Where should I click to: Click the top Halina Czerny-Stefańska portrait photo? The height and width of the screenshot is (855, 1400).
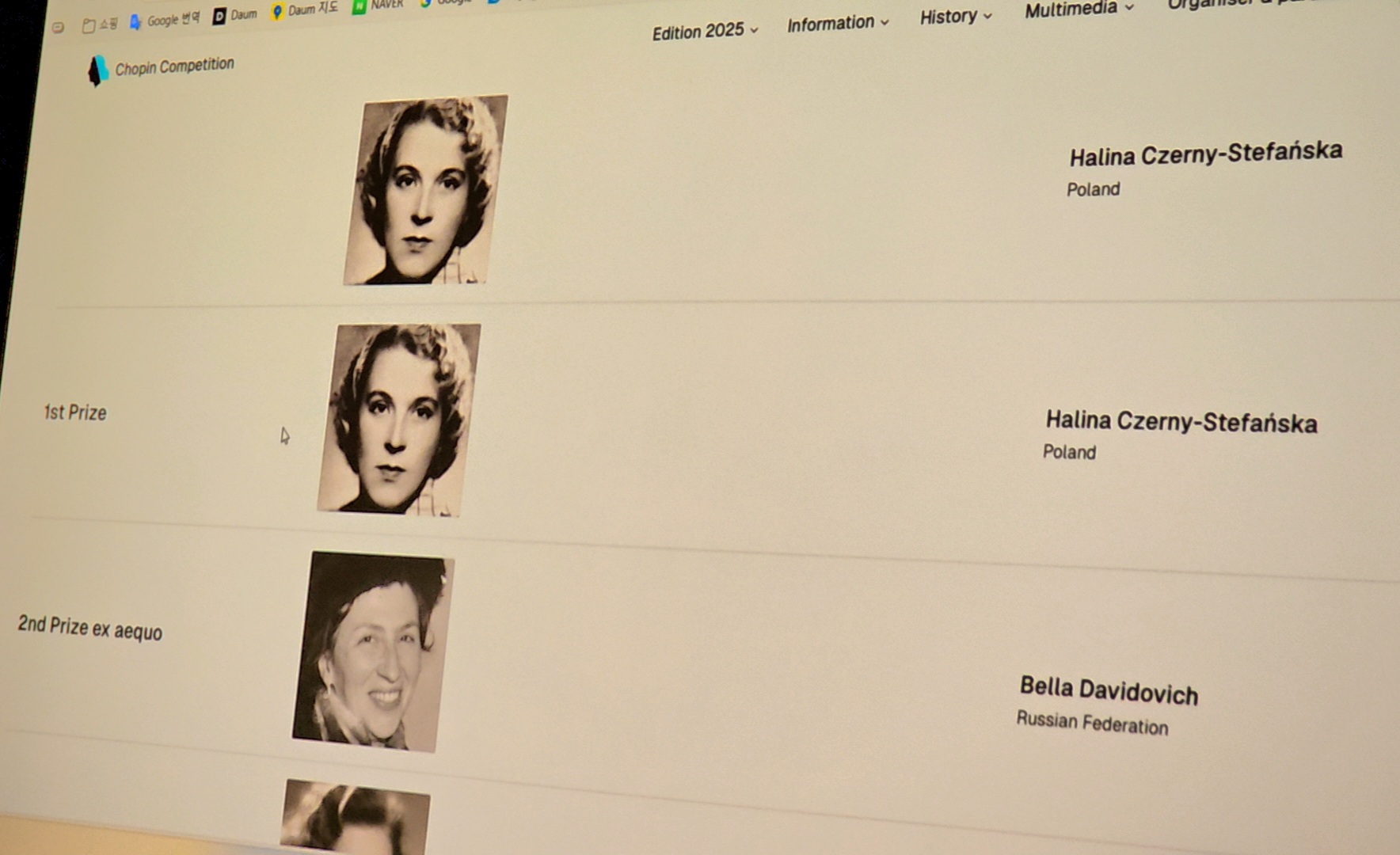[x=425, y=190]
